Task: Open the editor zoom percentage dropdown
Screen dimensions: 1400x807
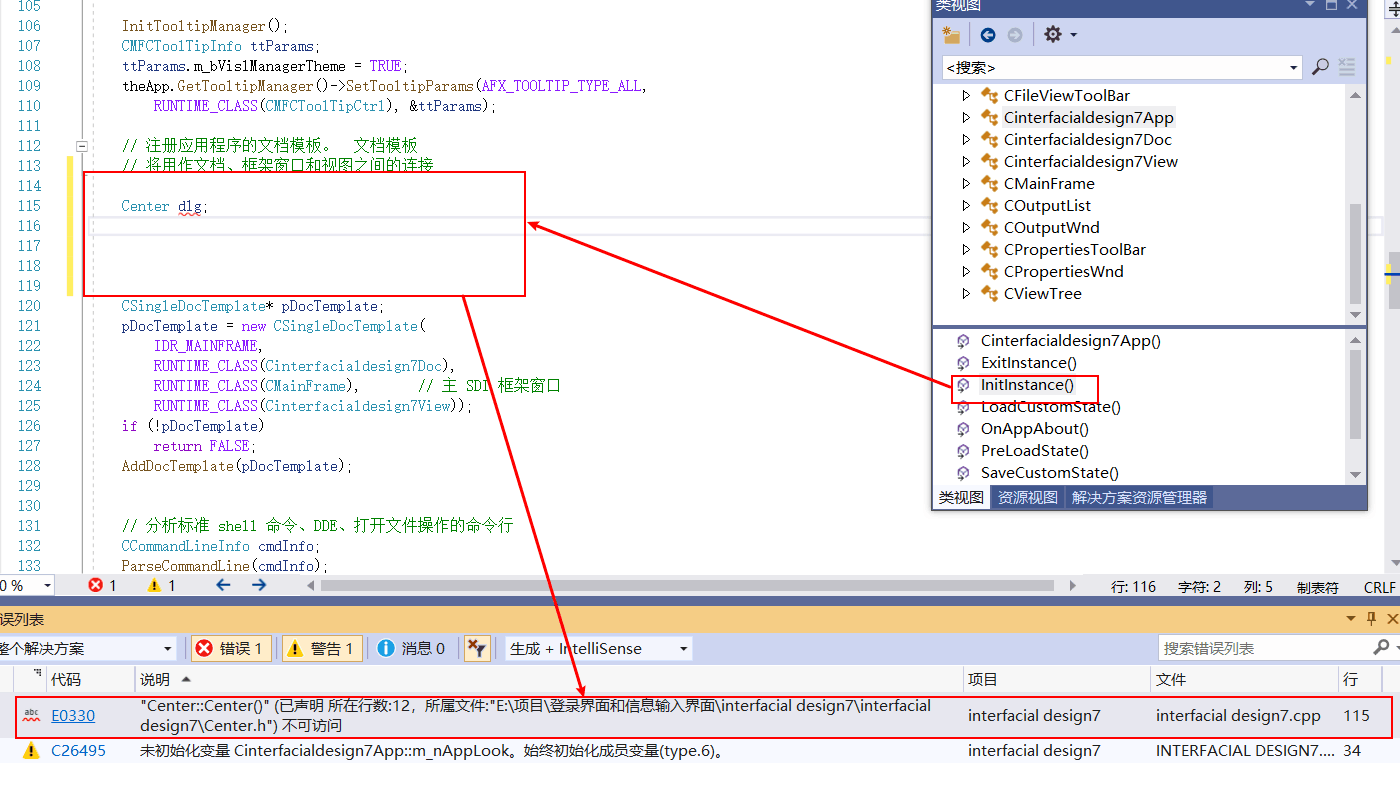Action: [47, 586]
